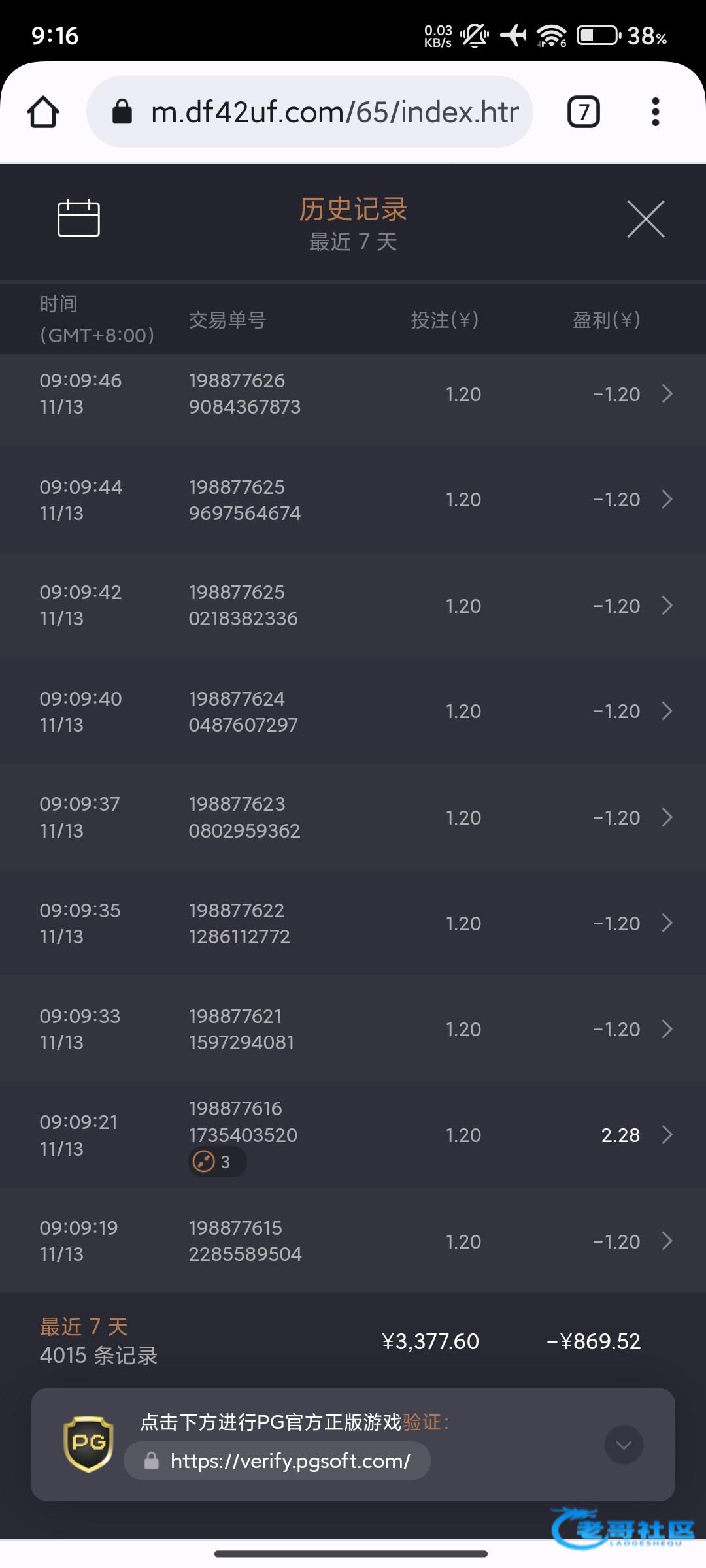Expand details arrow for 2.28 profit record
The image size is (706, 1568).
pyautogui.click(x=667, y=1135)
